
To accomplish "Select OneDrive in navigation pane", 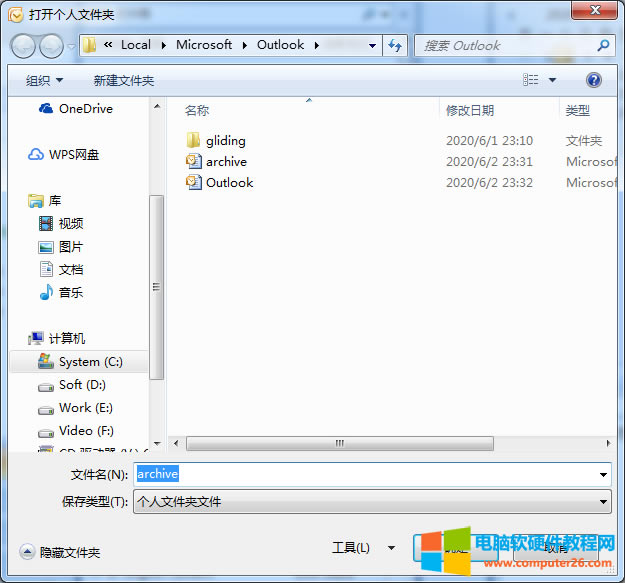I will point(86,108).
